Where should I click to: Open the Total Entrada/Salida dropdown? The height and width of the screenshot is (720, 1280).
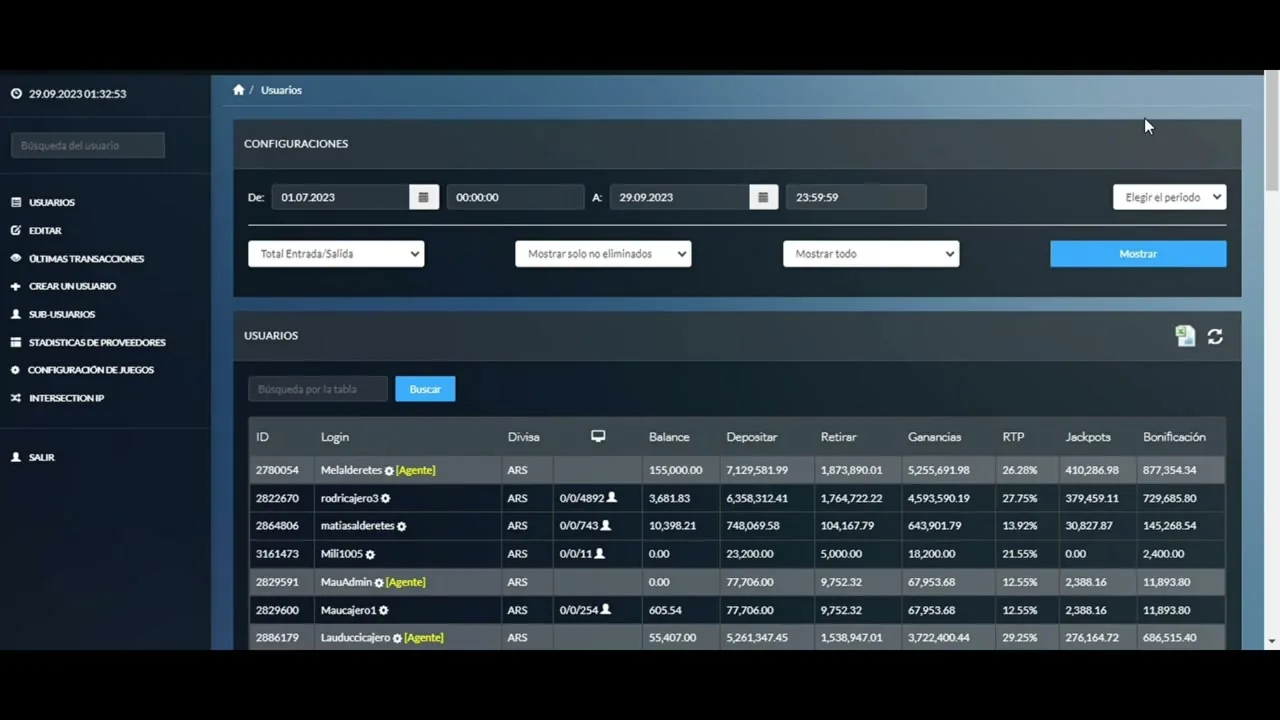[x=336, y=254]
